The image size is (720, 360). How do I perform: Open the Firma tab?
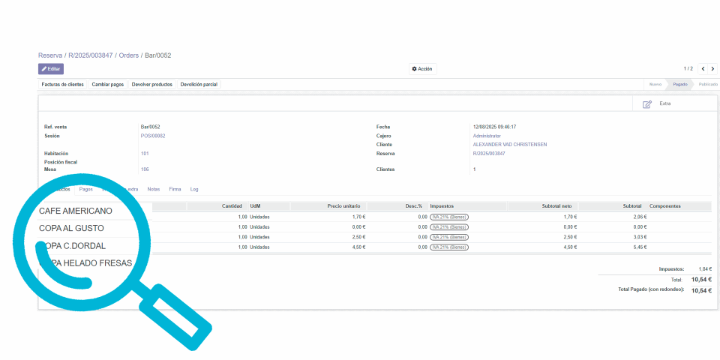click(x=175, y=189)
